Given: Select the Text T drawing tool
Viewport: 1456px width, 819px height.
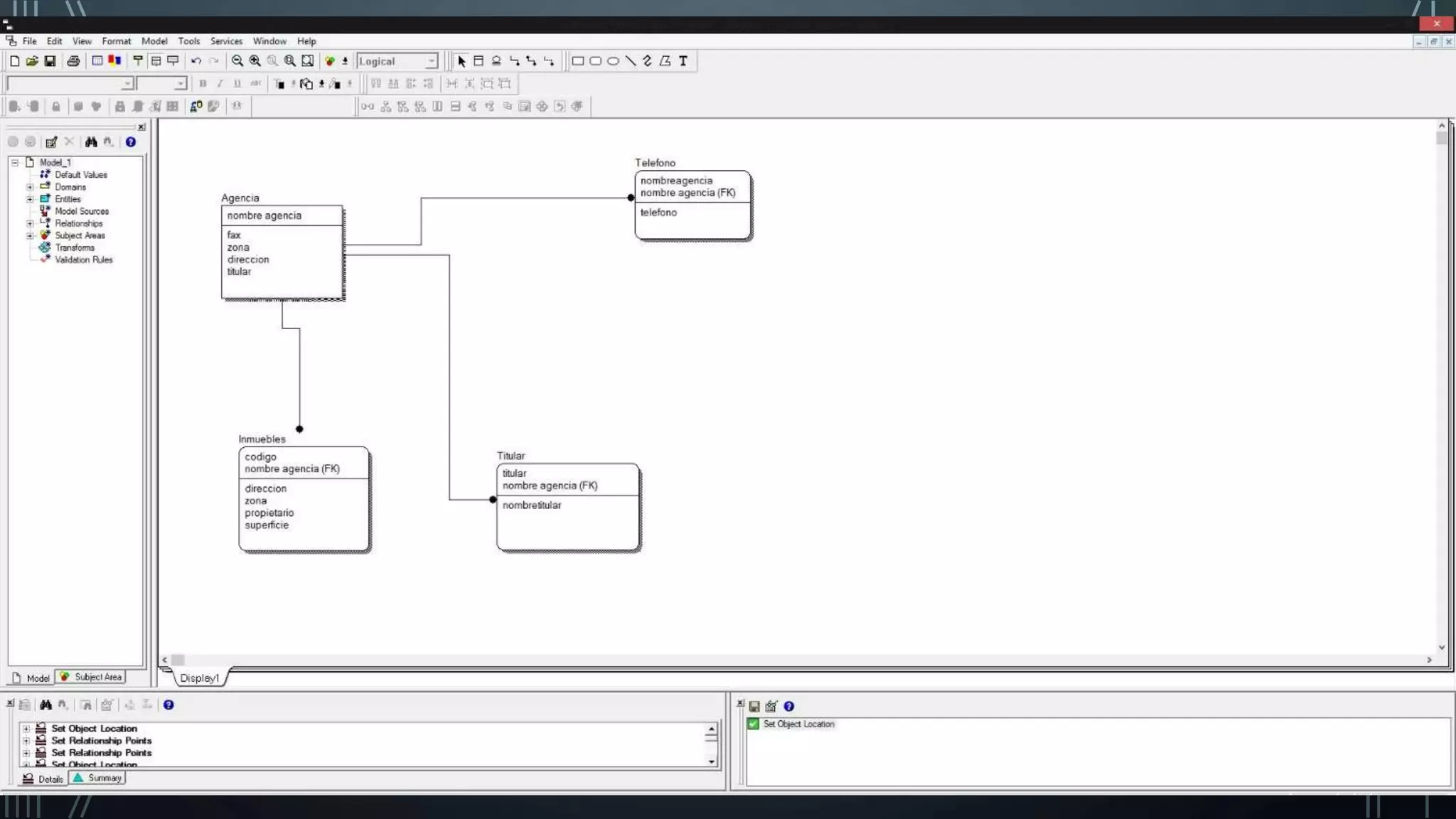Looking at the screenshot, I should 683,61.
